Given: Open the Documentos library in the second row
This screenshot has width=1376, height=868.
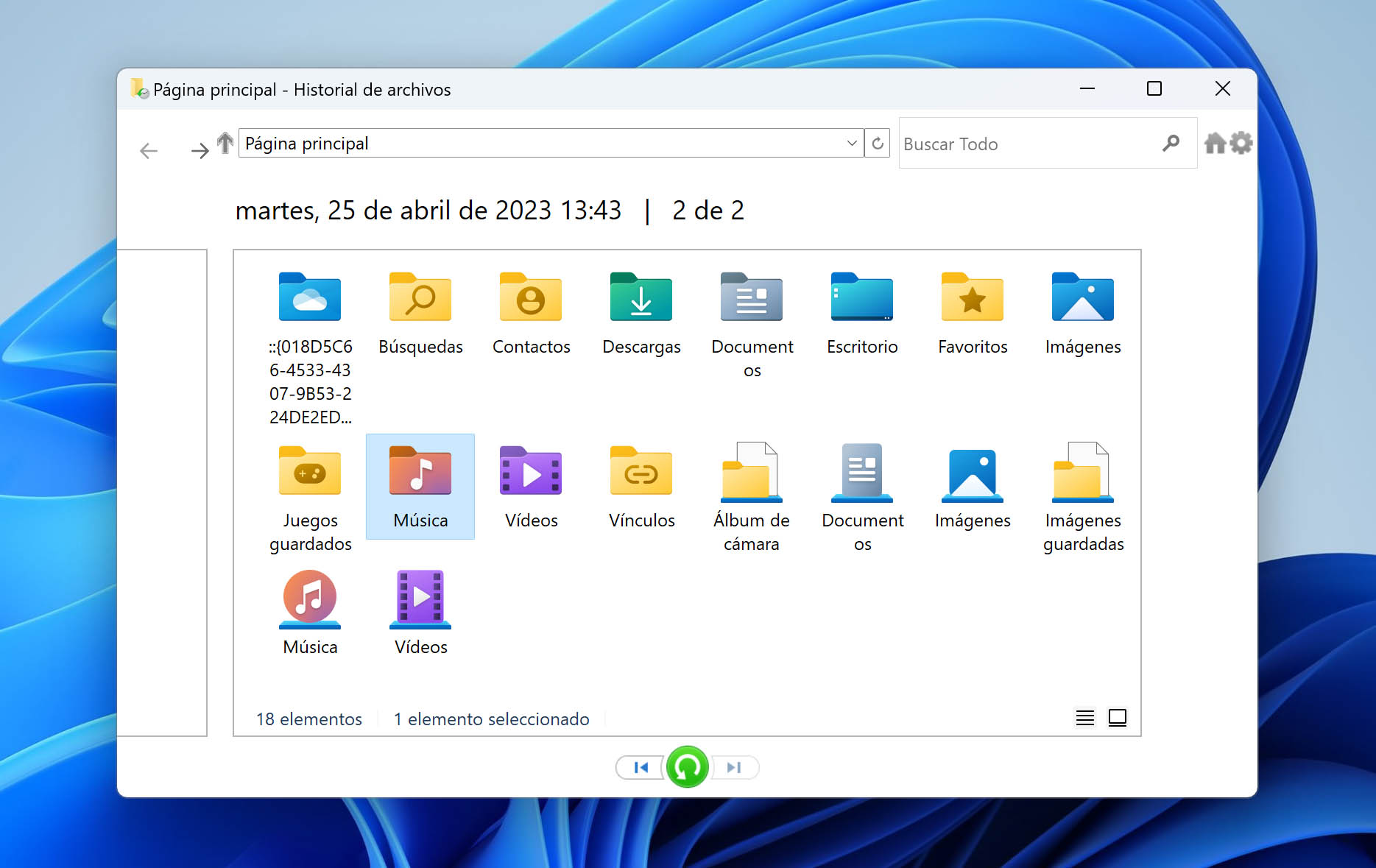Looking at the screenshot, I should (x=862, y=472).
